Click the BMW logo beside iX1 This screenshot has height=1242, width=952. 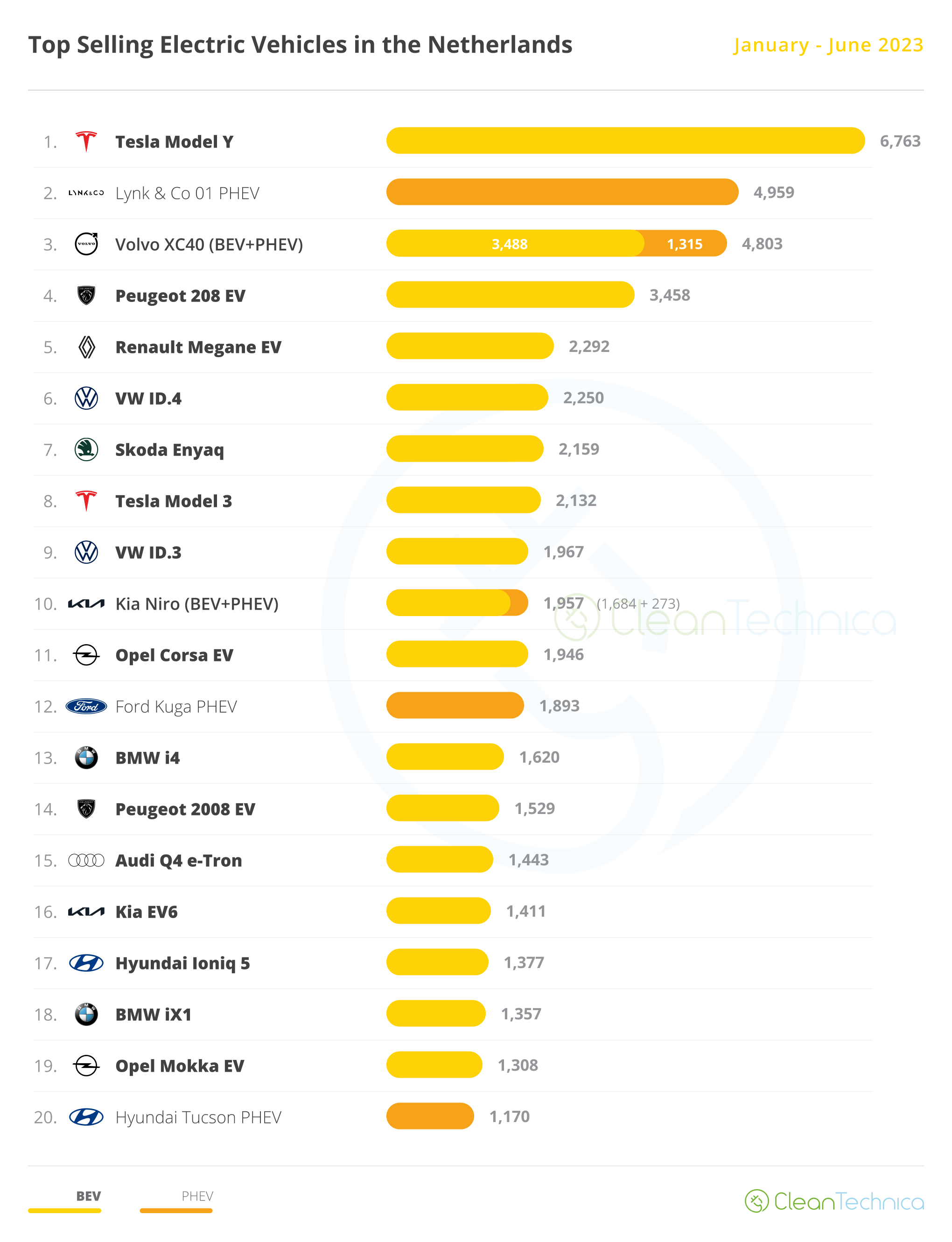86,1014
